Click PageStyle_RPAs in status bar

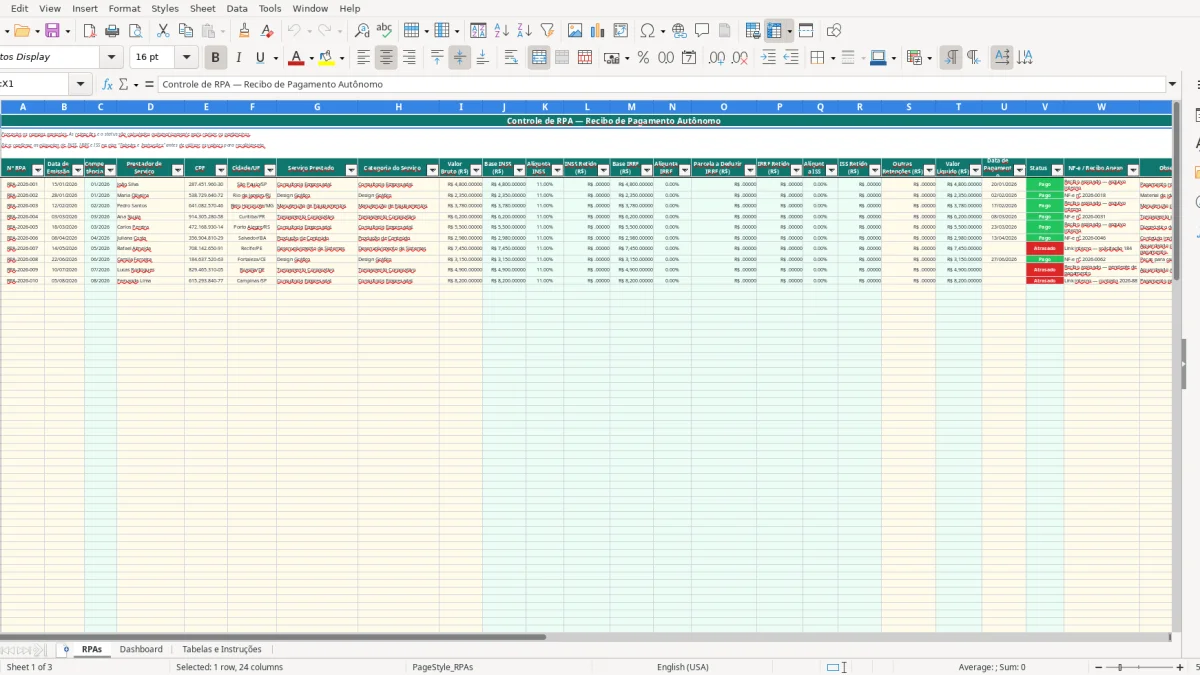click(442, 667)
